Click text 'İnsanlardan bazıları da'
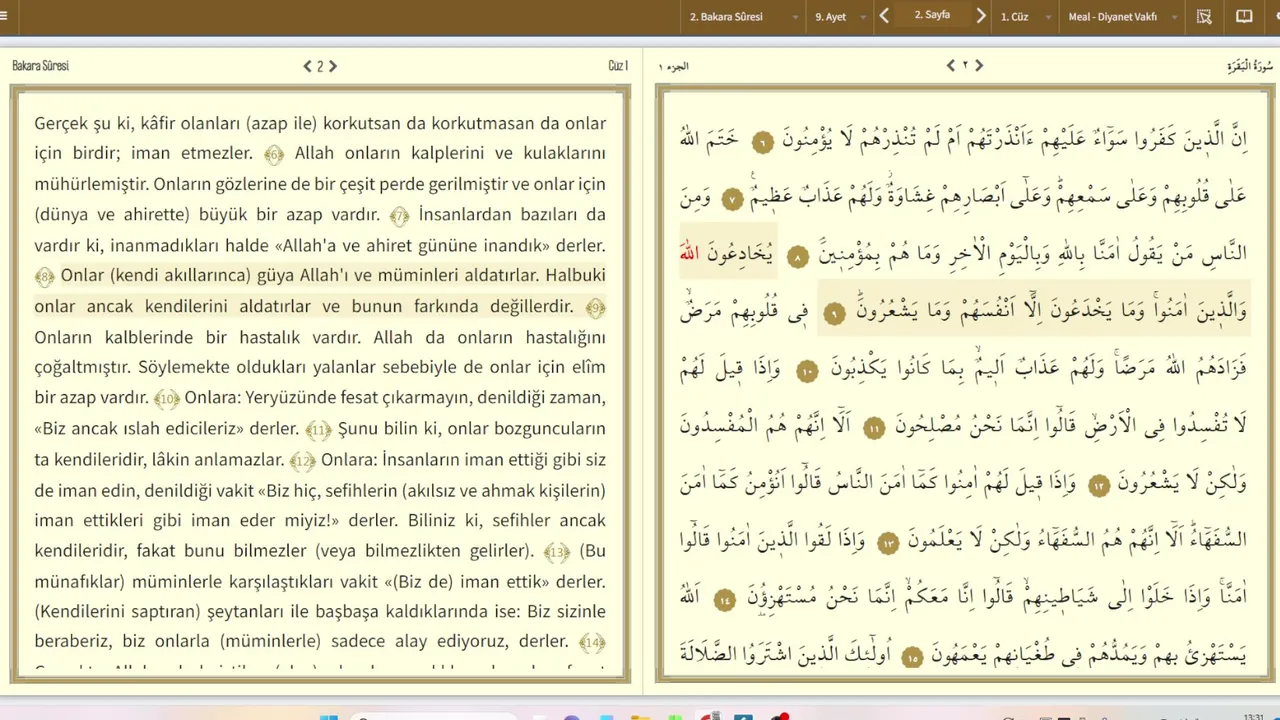This screenshot has height=720, width=1280. point(512,214)
